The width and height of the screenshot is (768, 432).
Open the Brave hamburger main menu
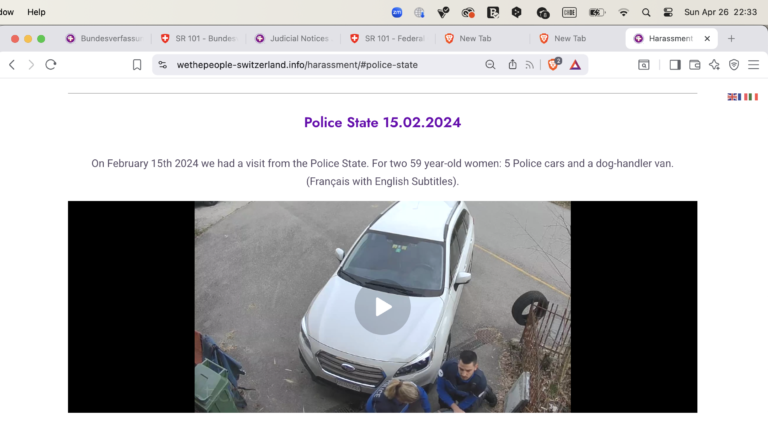754,64
